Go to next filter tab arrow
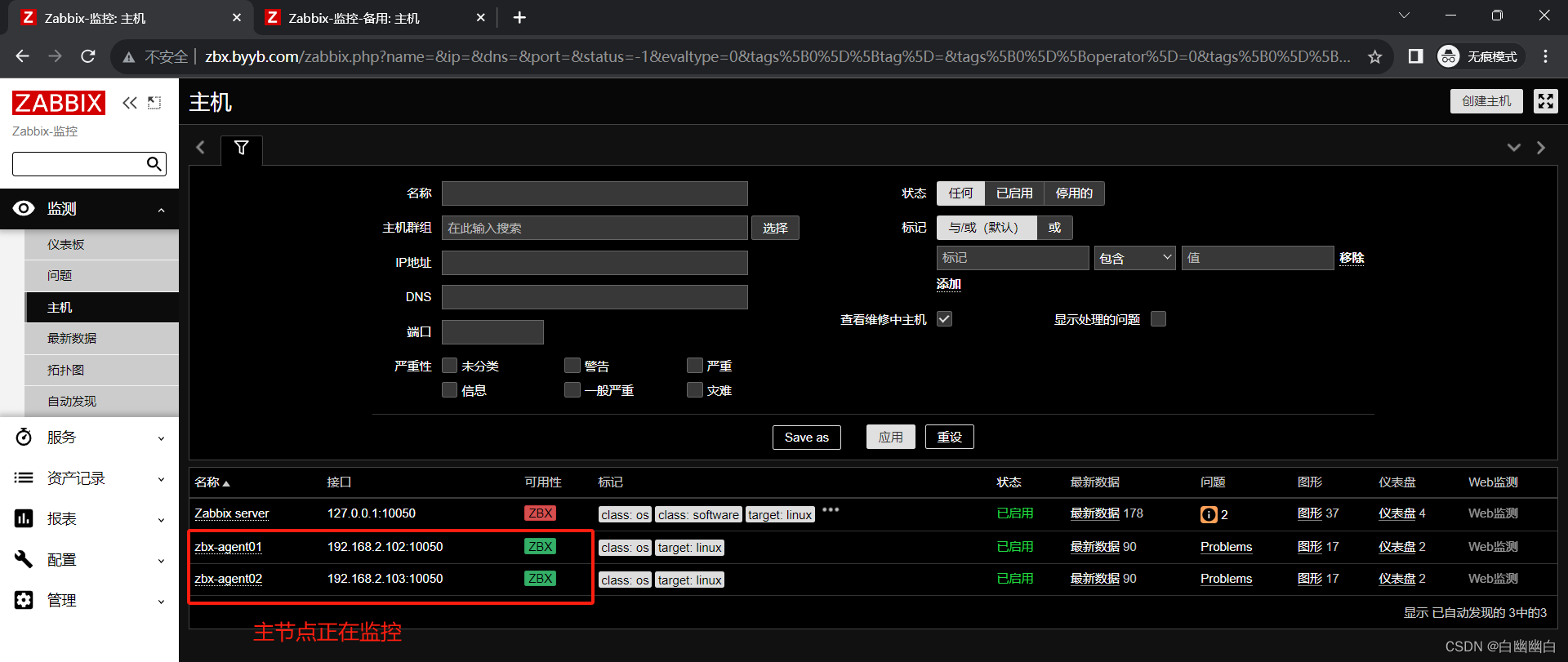This screenshot has width=1568, height=662. tap(1541, 148)
